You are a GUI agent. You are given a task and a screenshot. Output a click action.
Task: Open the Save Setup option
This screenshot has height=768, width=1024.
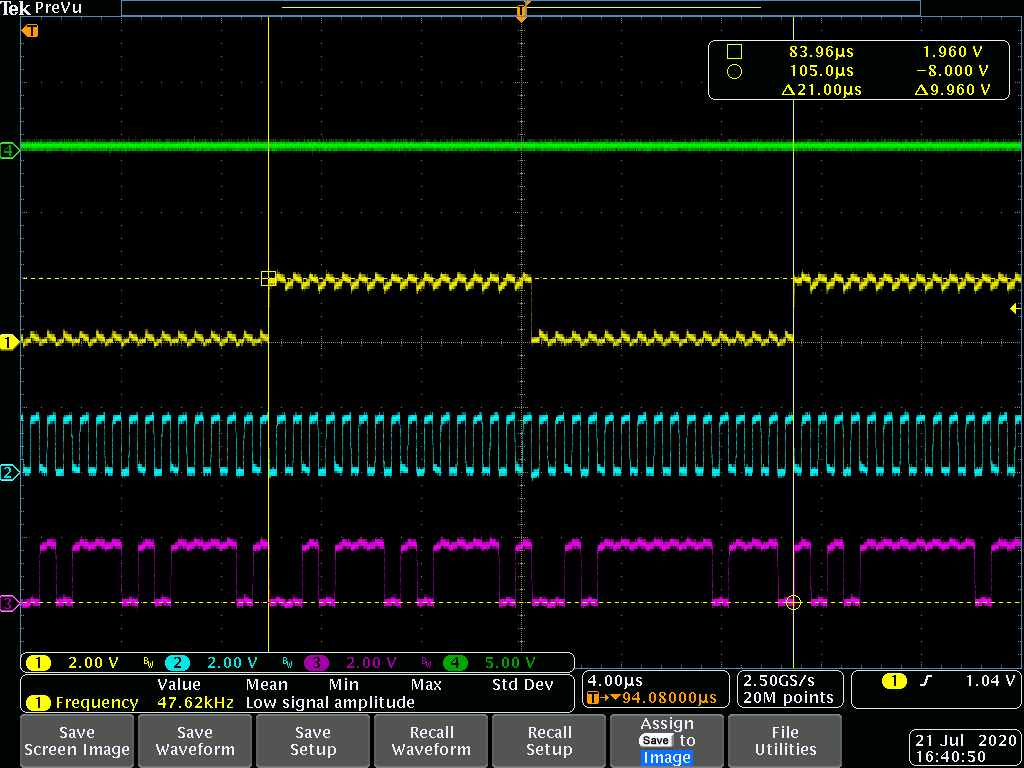point(313,741)
